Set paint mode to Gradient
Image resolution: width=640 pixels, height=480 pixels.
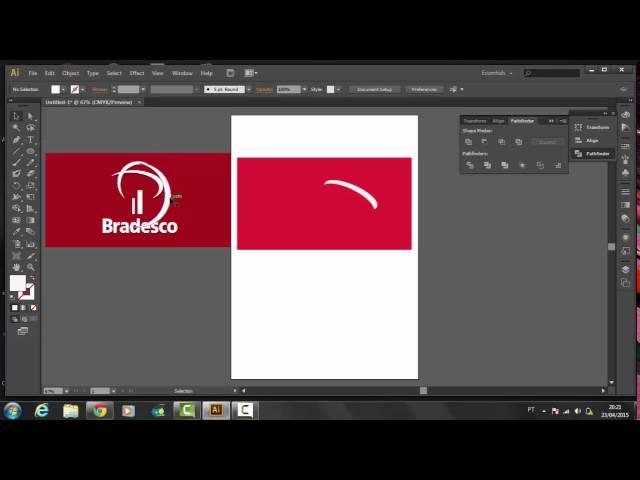[24, 308]
